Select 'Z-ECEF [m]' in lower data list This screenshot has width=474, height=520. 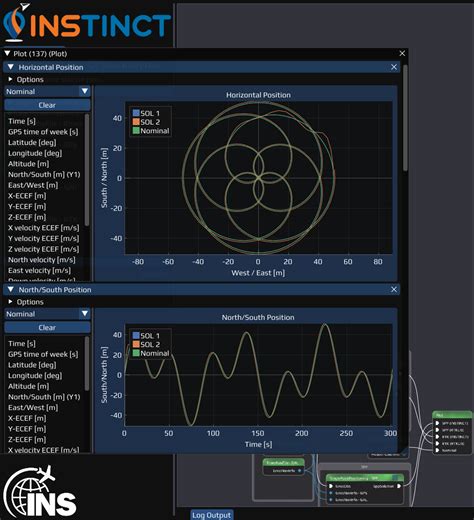tap(27, 439)
